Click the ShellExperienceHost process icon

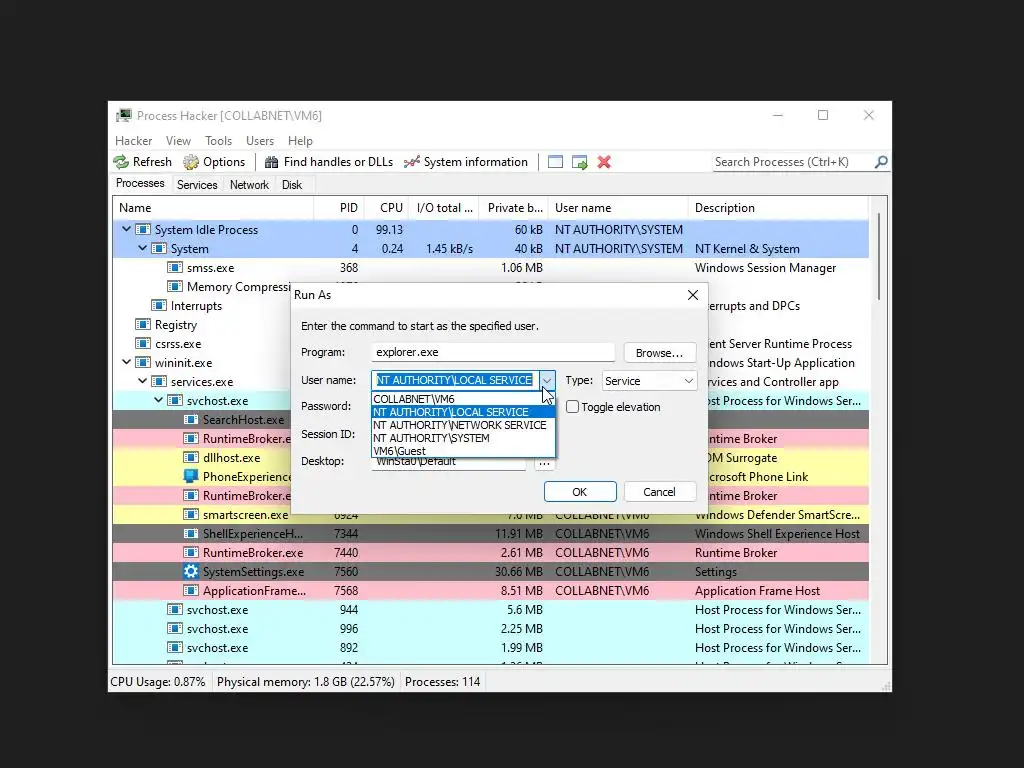point(191,534)
